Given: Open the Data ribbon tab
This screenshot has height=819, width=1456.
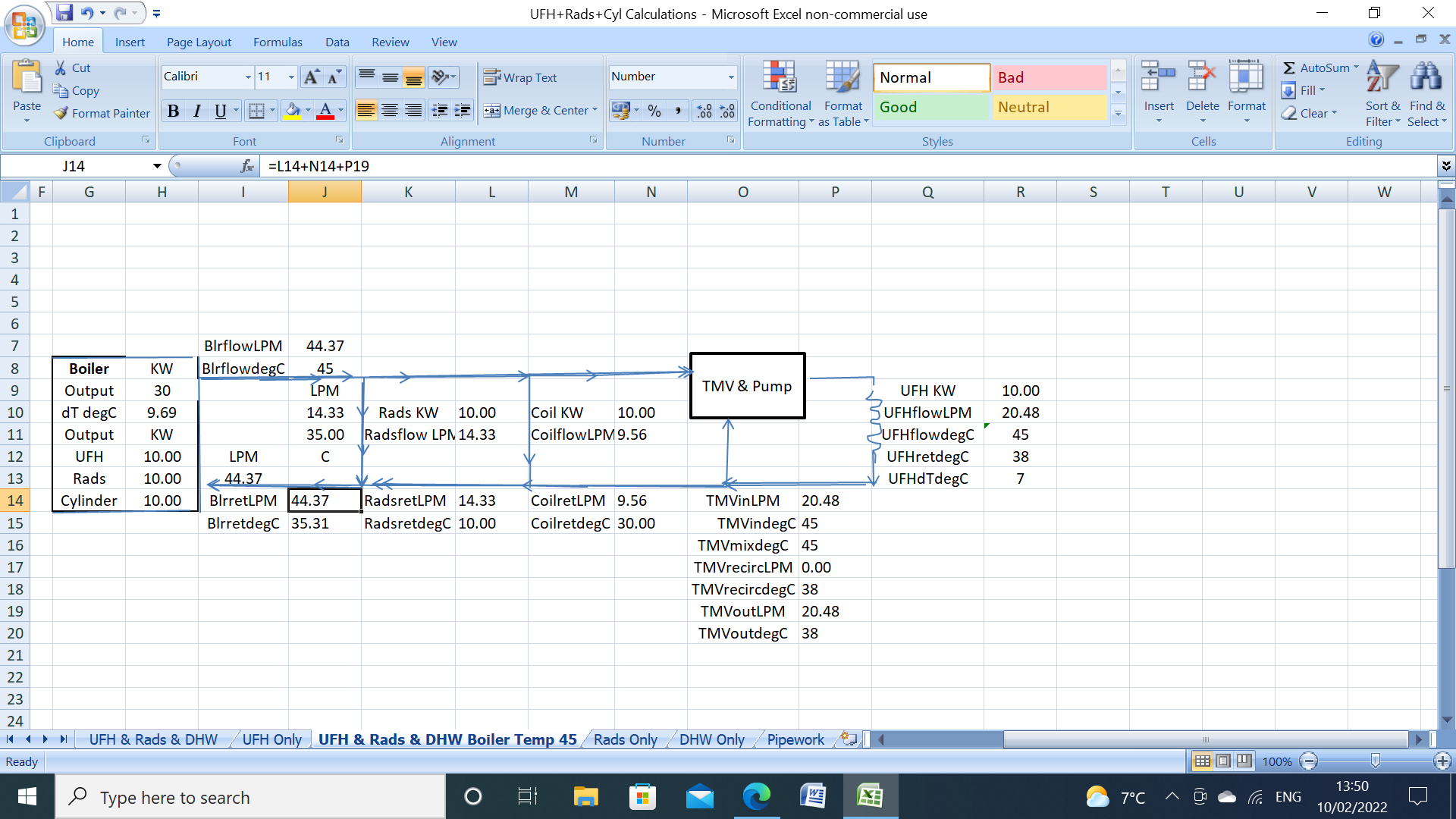Looking at the screenshot, I should [x=337, y=42].
